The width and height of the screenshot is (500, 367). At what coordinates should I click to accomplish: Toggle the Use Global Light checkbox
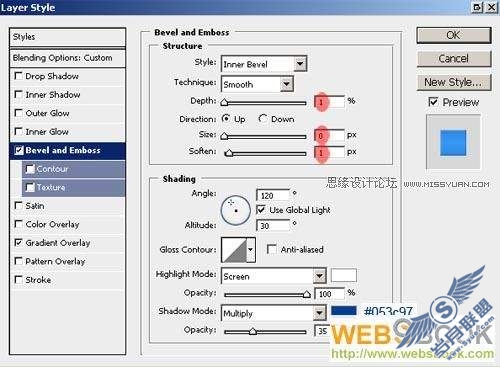coord(261,210)
